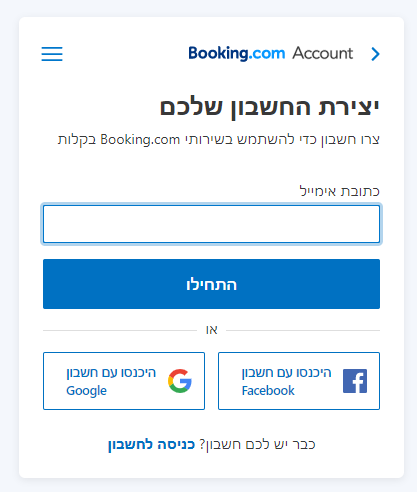This screenshot has width=417, height=492.
Task: Click the 'כבר יש לכם חשבון?' text
Action: coord(257,445)
